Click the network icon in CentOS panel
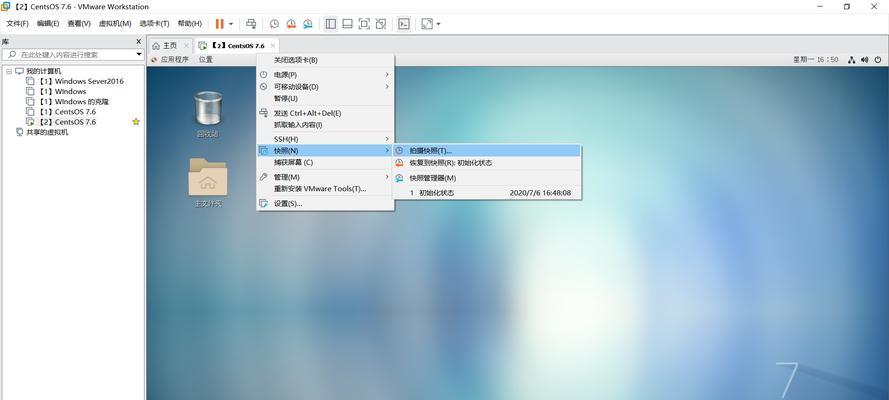Viewport: 889px width, 400px height. (852, 59)
